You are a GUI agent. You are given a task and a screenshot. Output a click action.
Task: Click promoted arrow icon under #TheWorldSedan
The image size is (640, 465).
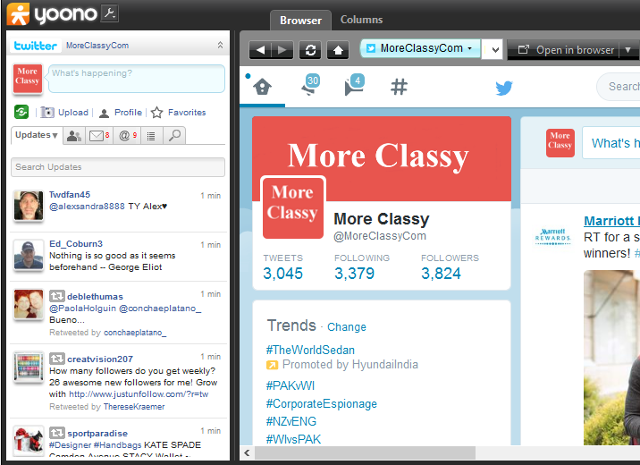tap(272, 365)
